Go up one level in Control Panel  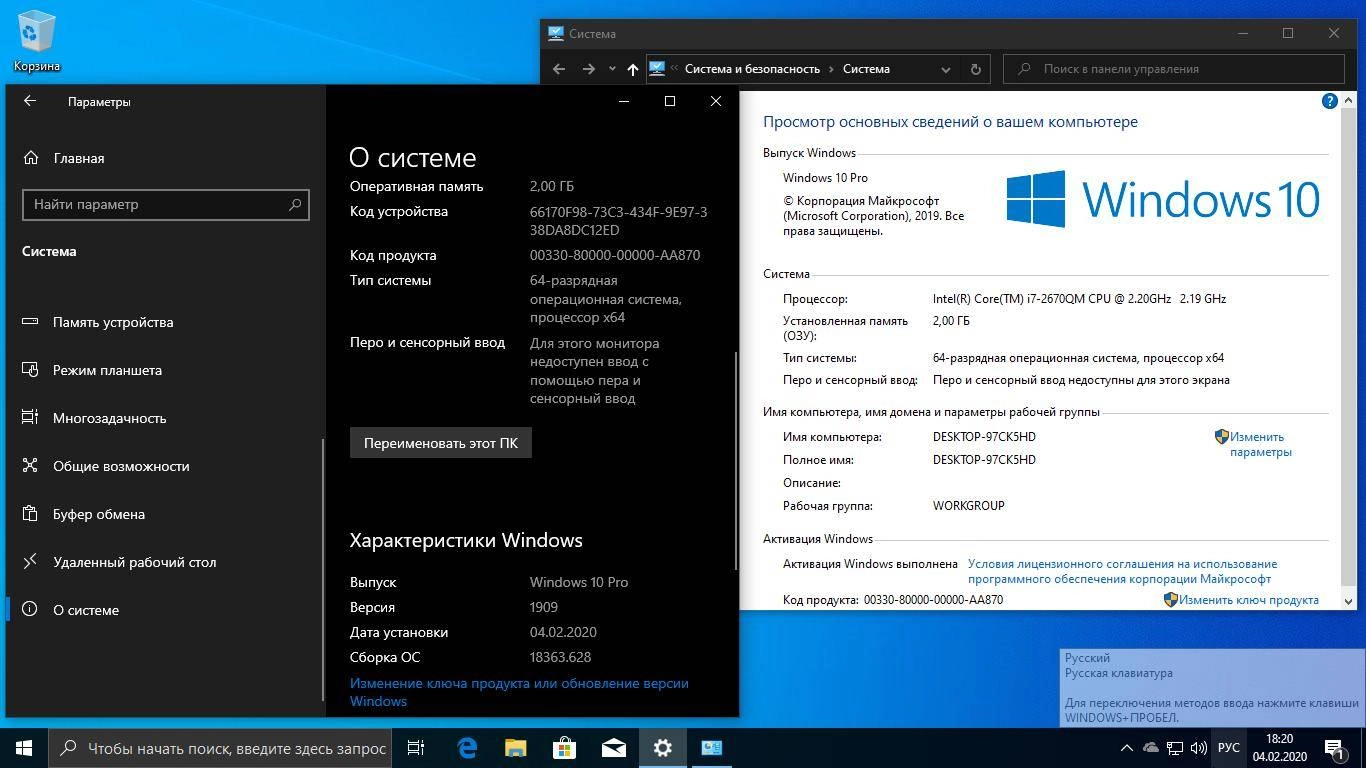[632, 69]
